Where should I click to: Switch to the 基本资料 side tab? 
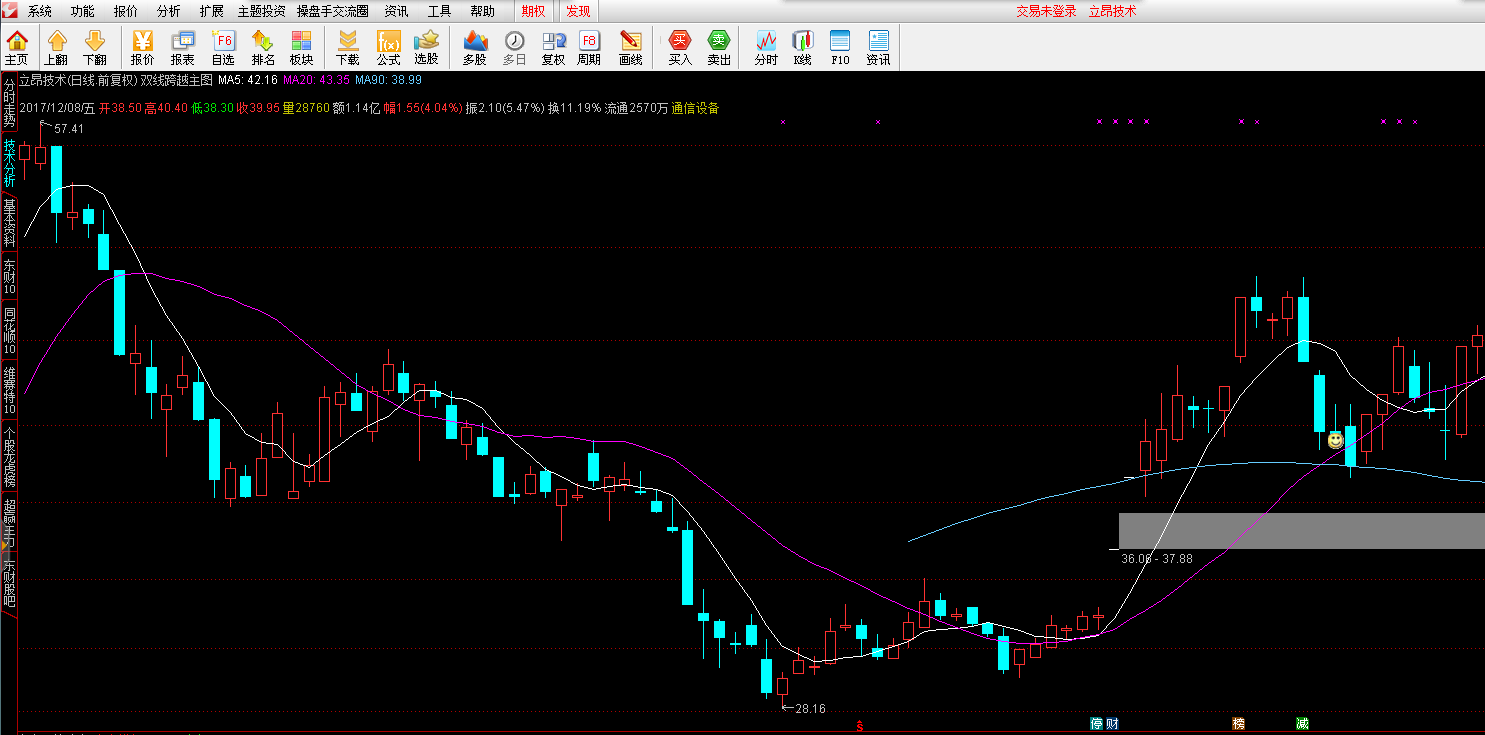tap(9, 223)
